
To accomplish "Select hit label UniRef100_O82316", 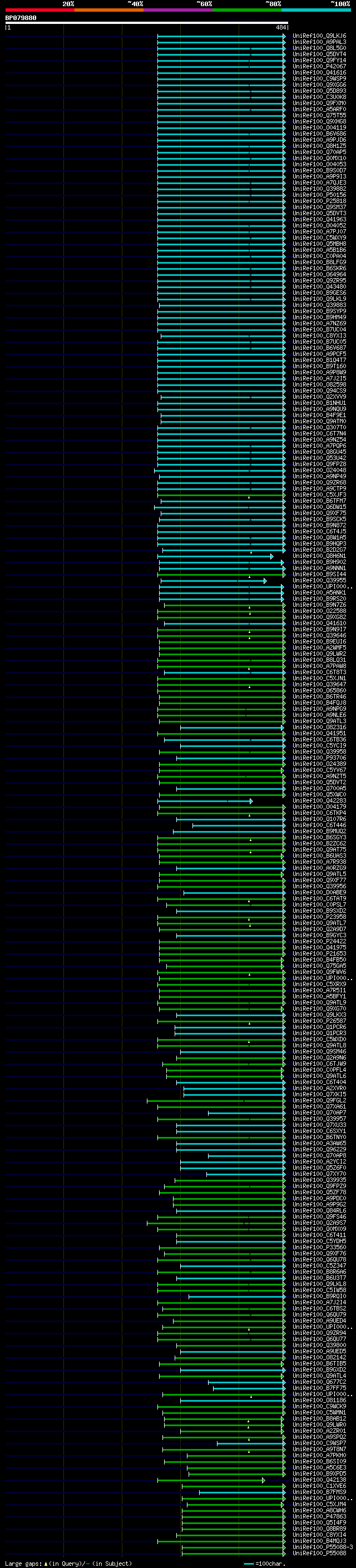I will point(319,727).
